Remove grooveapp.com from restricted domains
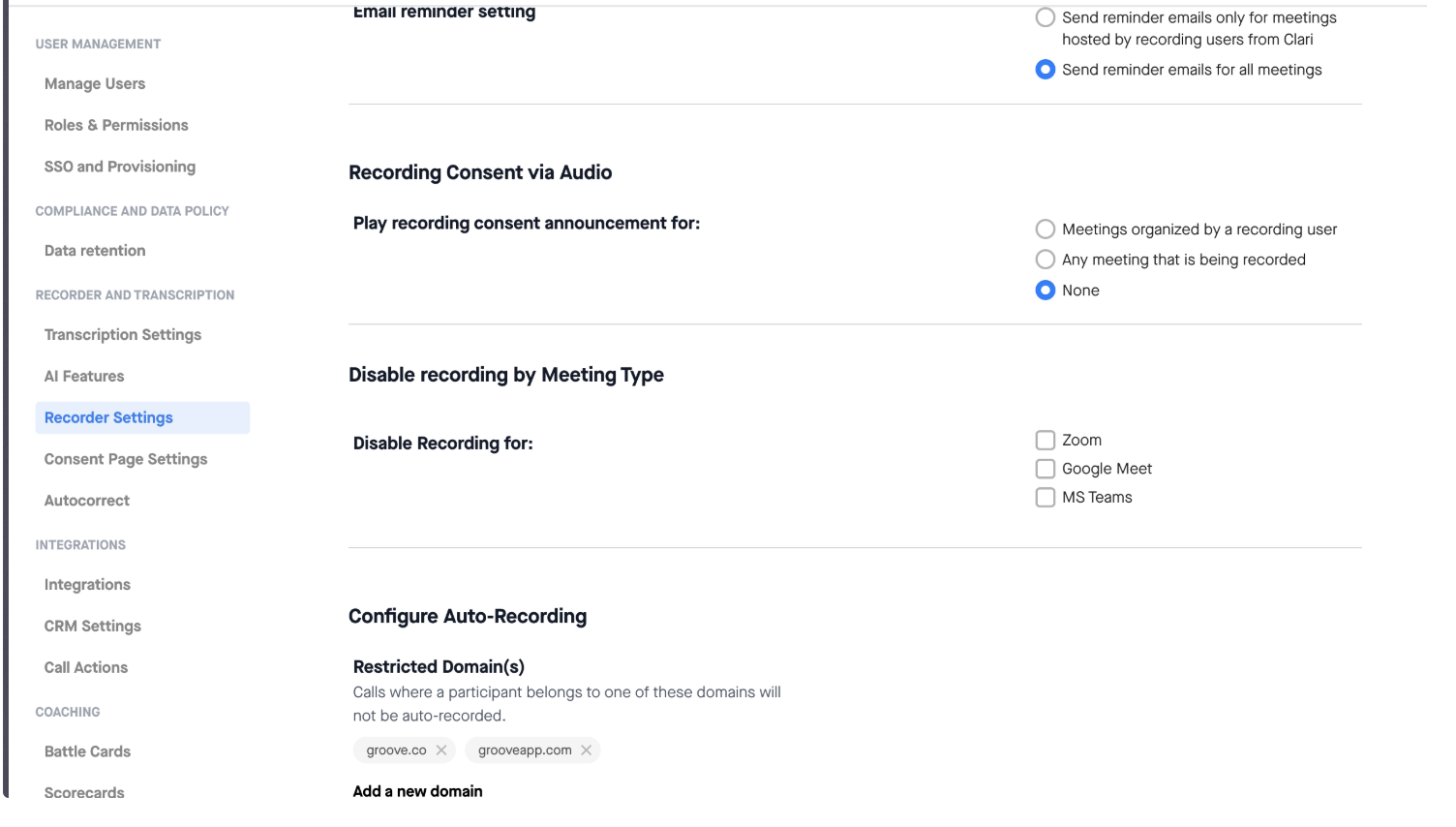This screenshot has width=1456, height=827. (x=586, y=750)
